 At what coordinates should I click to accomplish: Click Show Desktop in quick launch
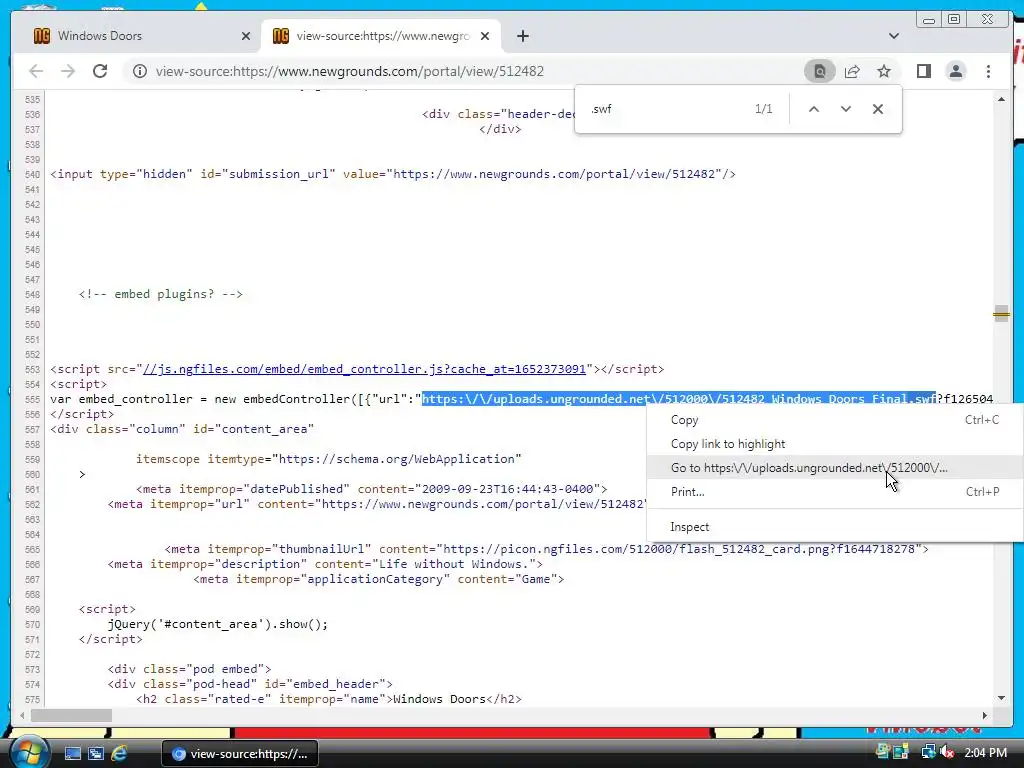[72, 754]
